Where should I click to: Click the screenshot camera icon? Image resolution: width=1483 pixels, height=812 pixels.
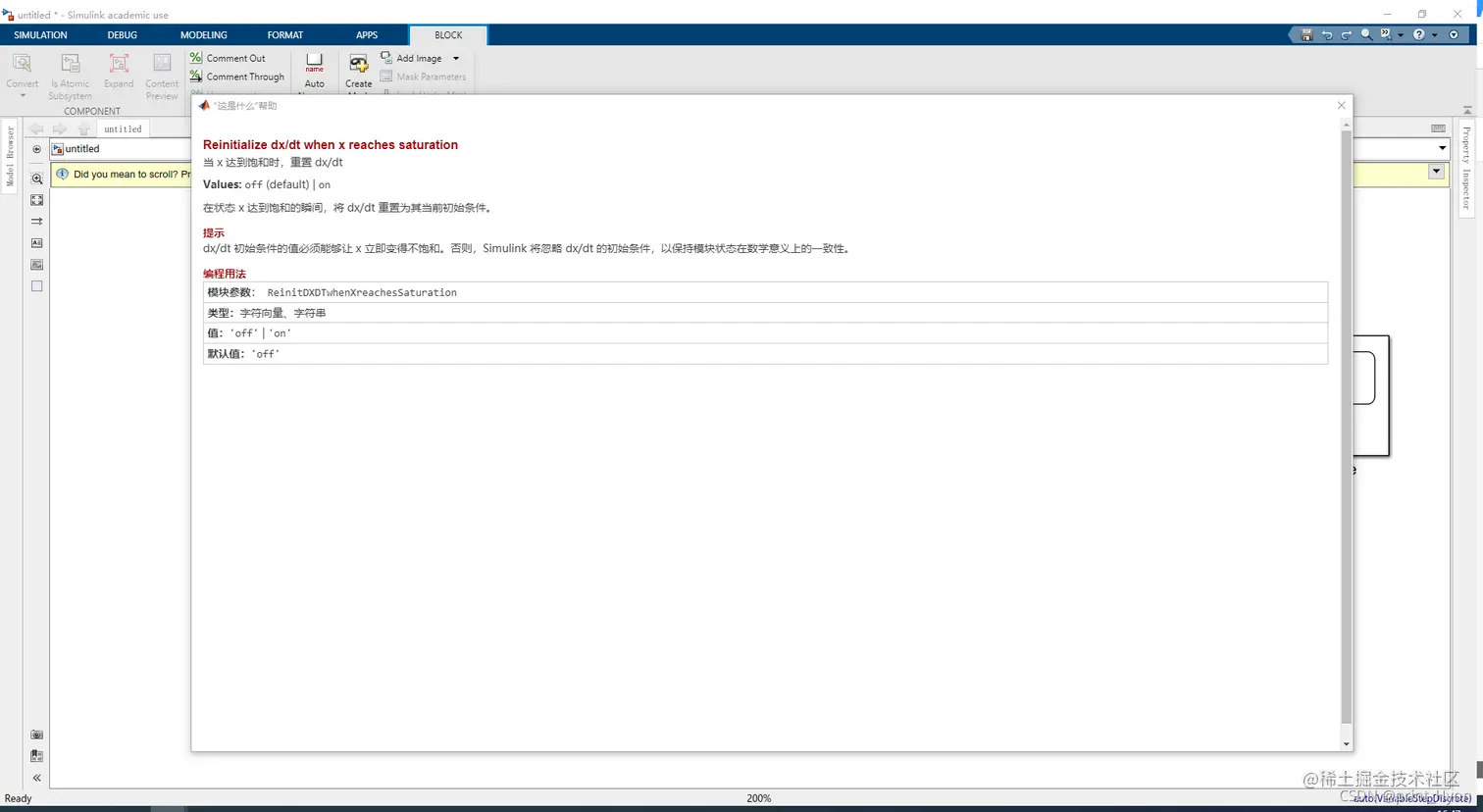coord(36,735)
